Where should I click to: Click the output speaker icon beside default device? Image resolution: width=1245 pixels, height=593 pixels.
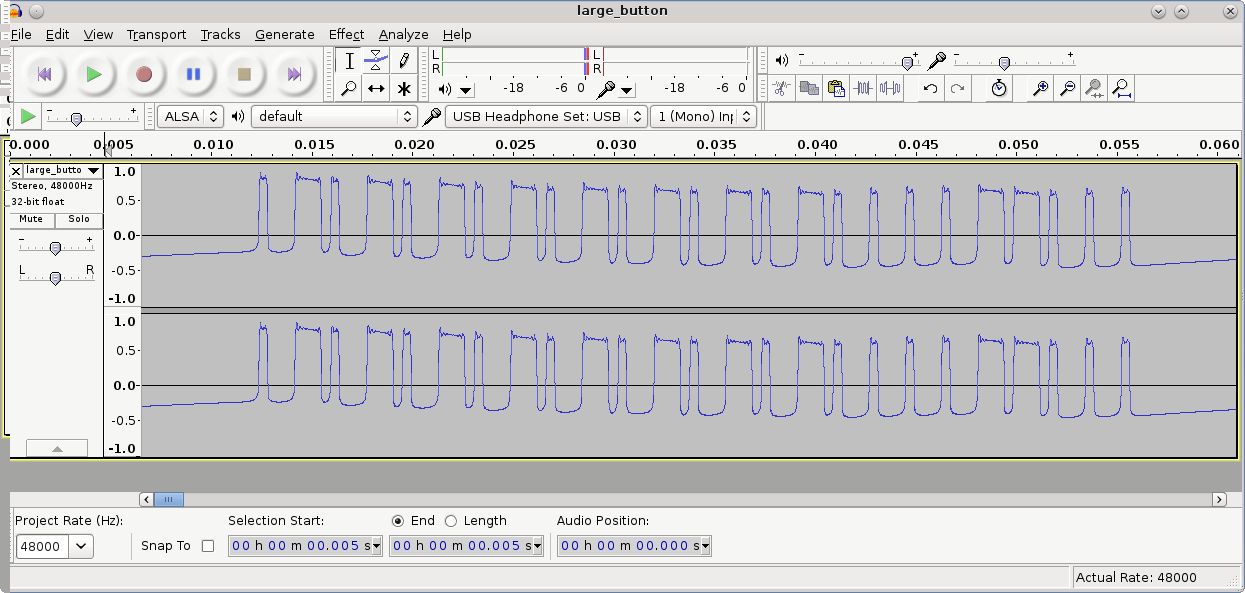(x=238, y=116)
